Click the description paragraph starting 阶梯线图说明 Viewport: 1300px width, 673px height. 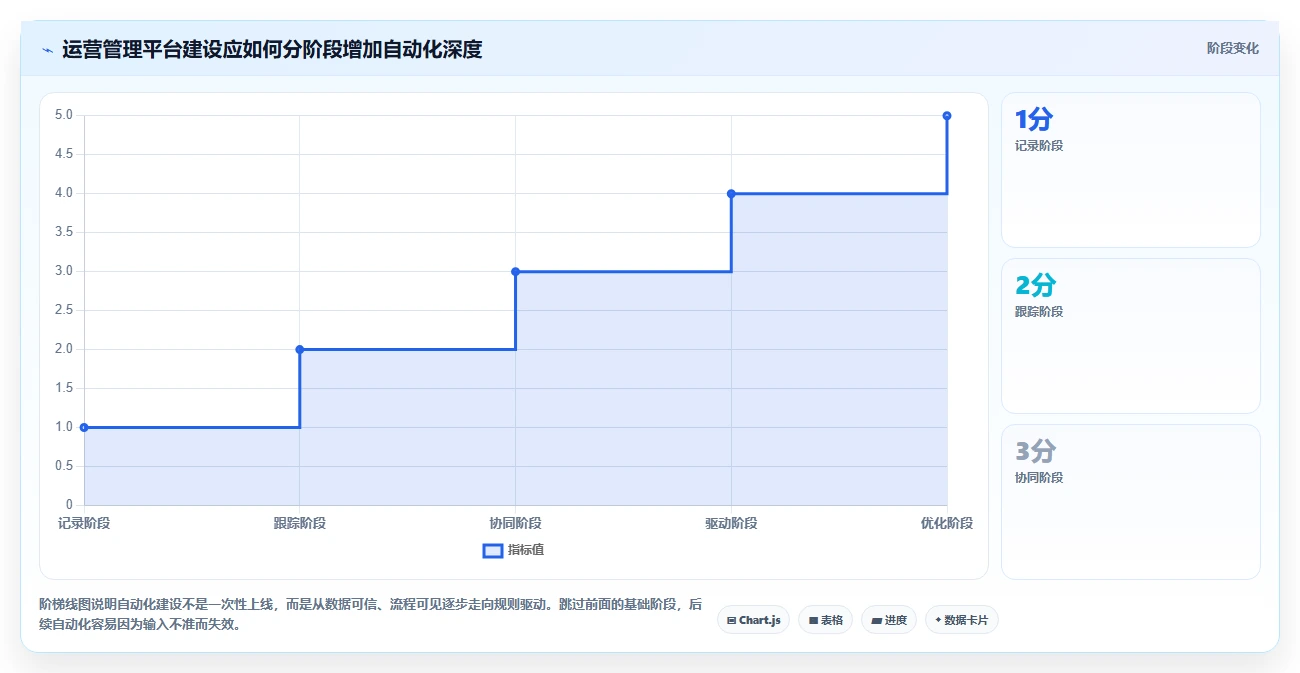[370, 615]
